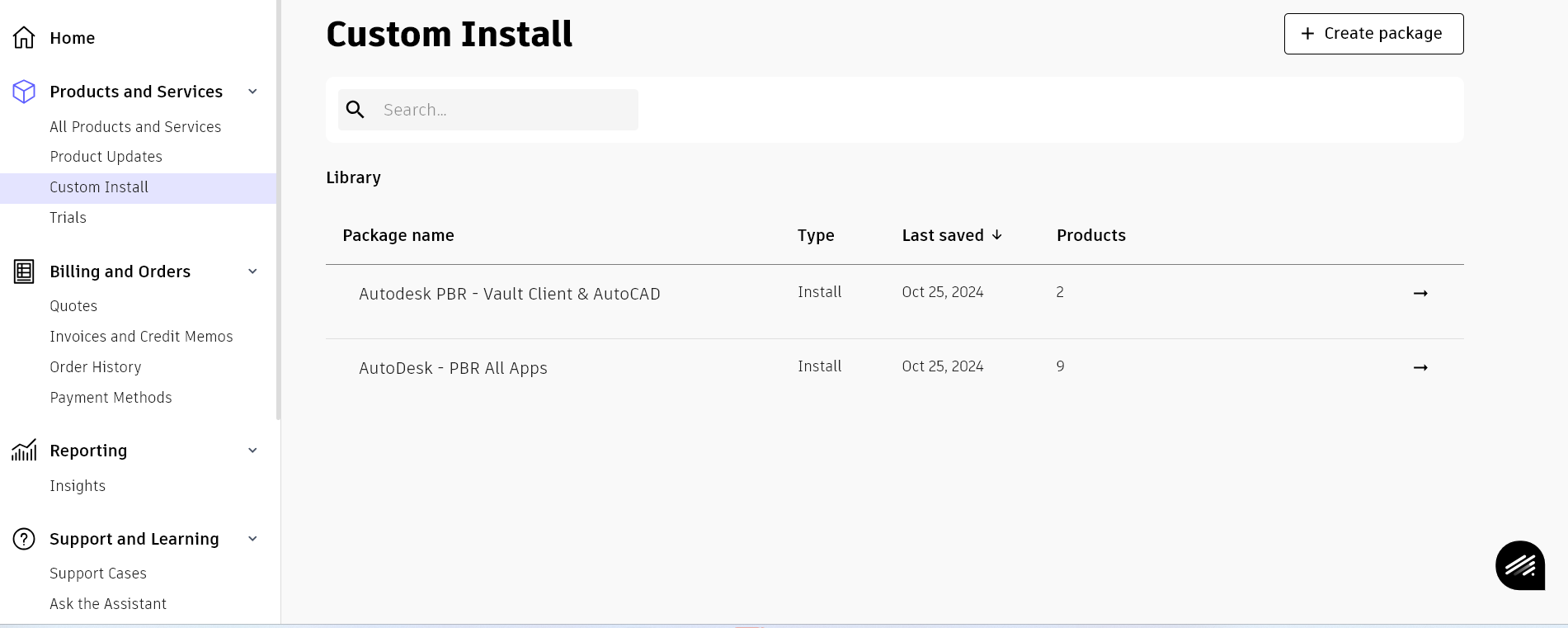Collapse the Billing and Orders section chevron
The height and width of the screenshot is (628, 1568).
[253, 272]
